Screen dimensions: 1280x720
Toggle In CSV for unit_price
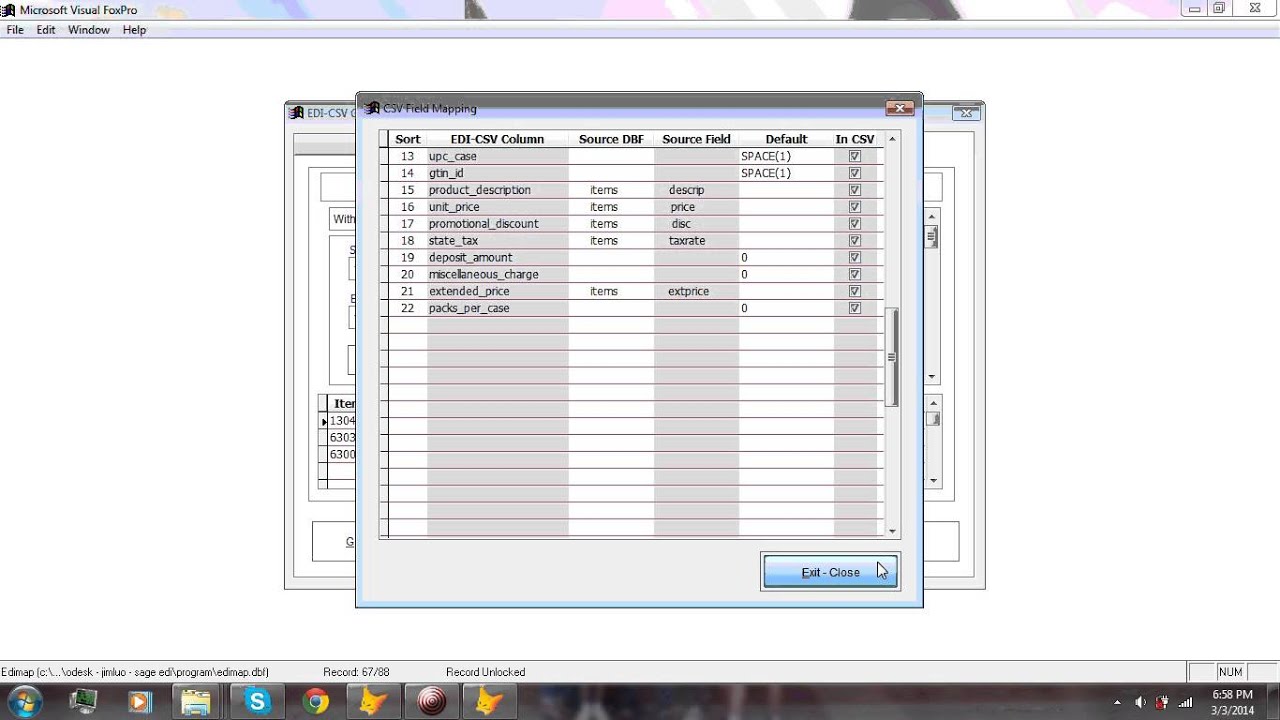[x=855, y=207]
